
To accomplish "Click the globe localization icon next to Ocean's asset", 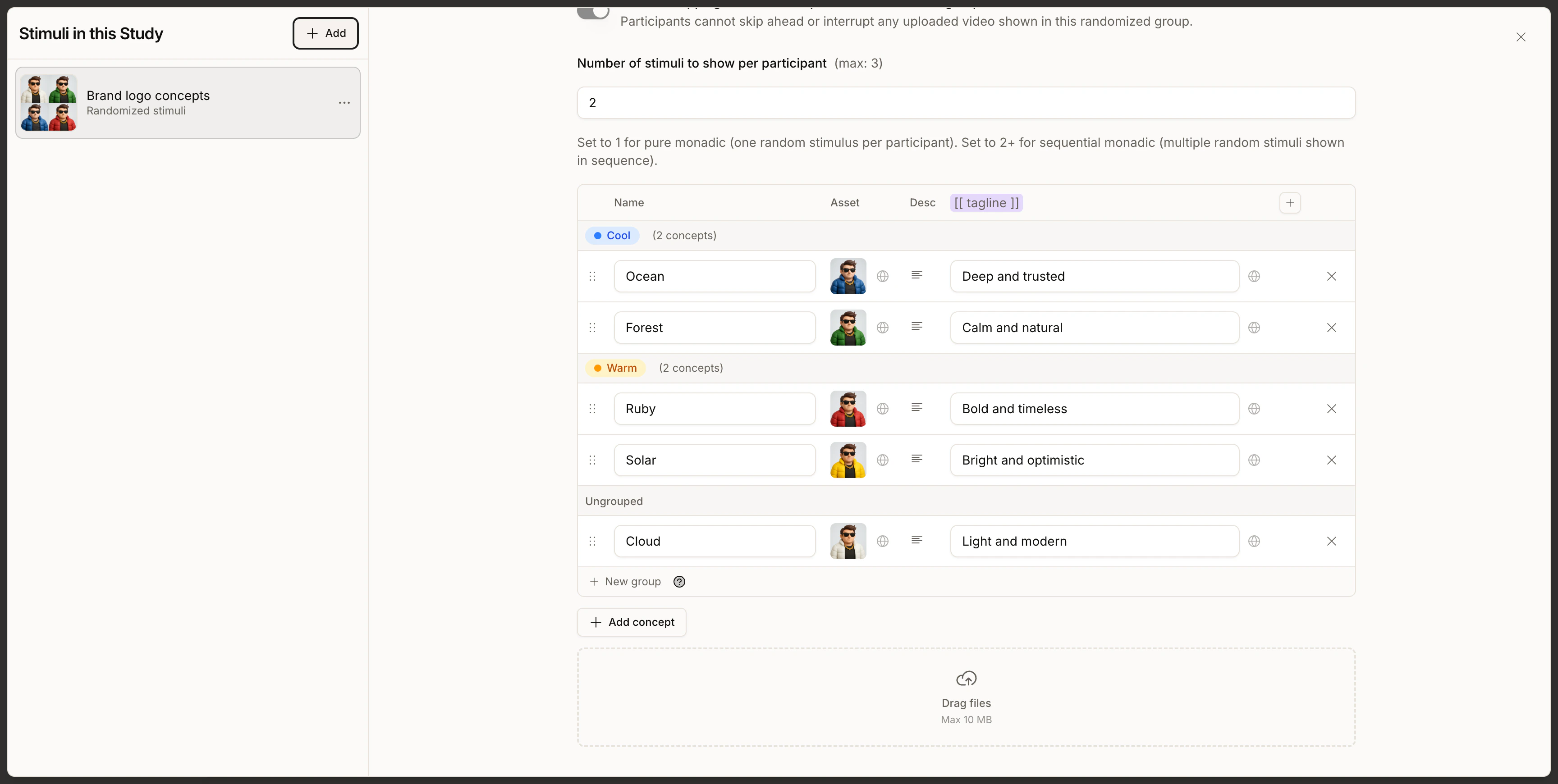I will [x=882, y=276].
